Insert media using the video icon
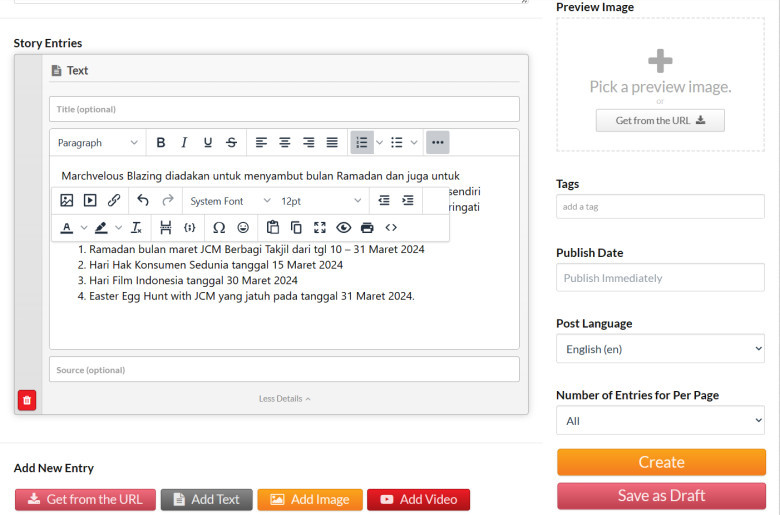The image size is (780, 515). [90, 200]
